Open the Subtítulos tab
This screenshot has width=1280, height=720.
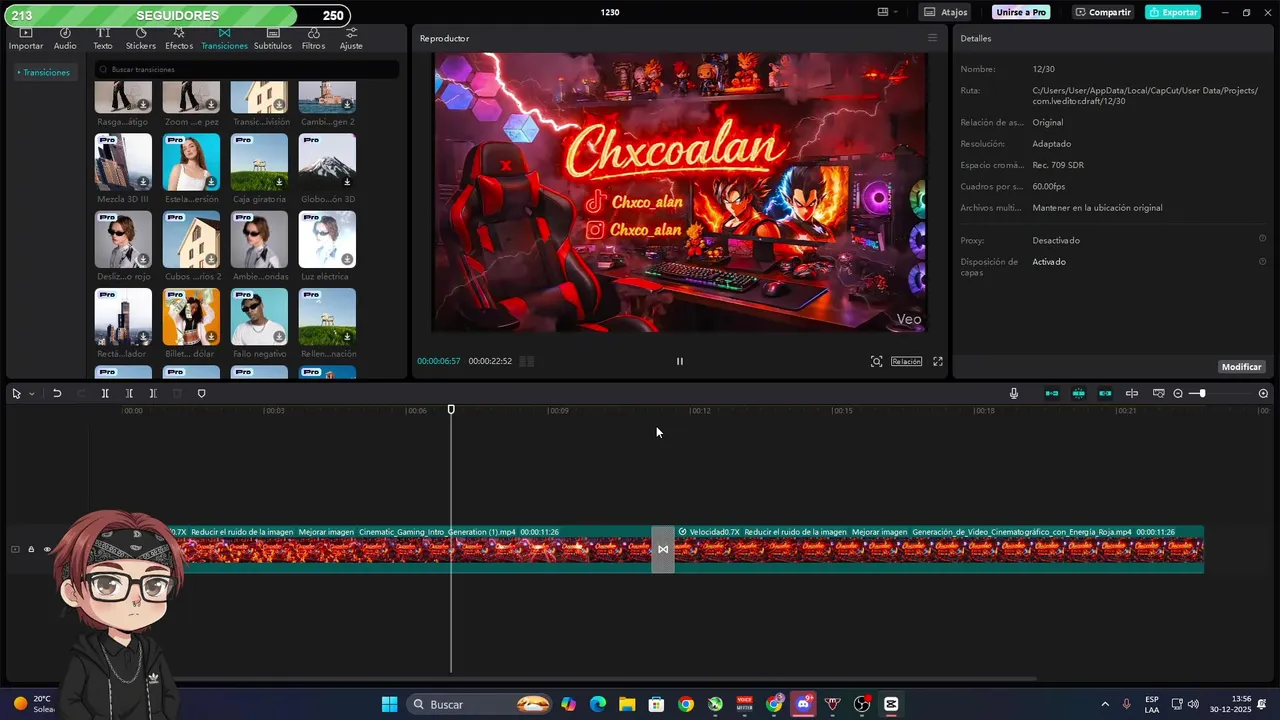tap(272, 39)
